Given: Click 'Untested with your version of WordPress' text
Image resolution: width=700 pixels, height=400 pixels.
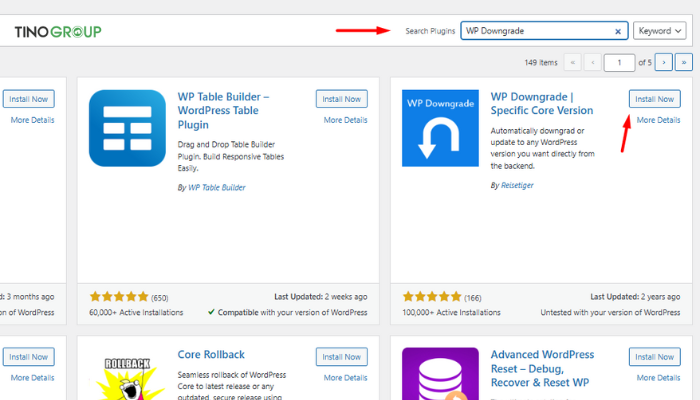Looking at the screenshot, I should (x=610, y=312).
